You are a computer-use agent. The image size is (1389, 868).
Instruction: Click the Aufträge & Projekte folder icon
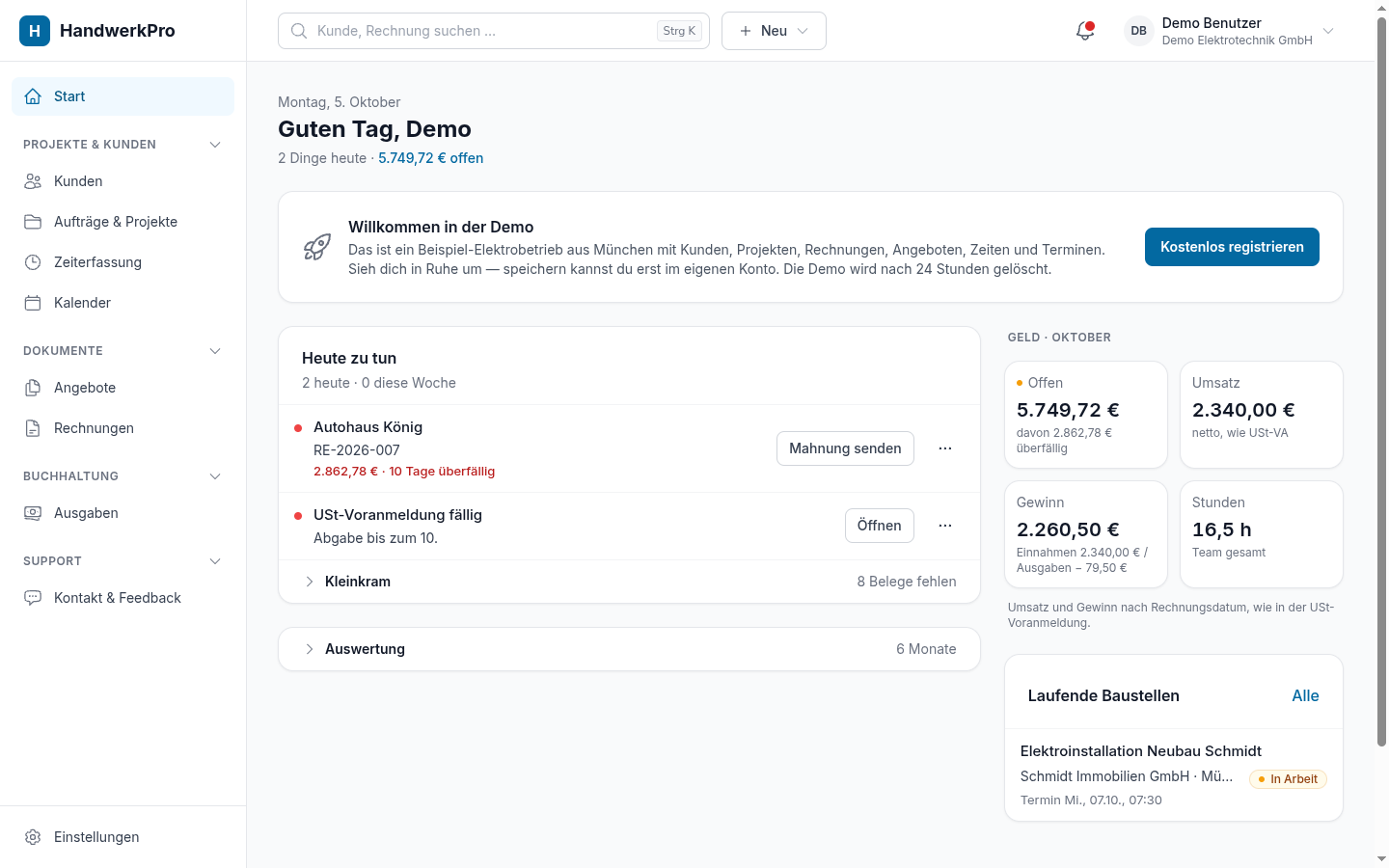click(33, 222)
